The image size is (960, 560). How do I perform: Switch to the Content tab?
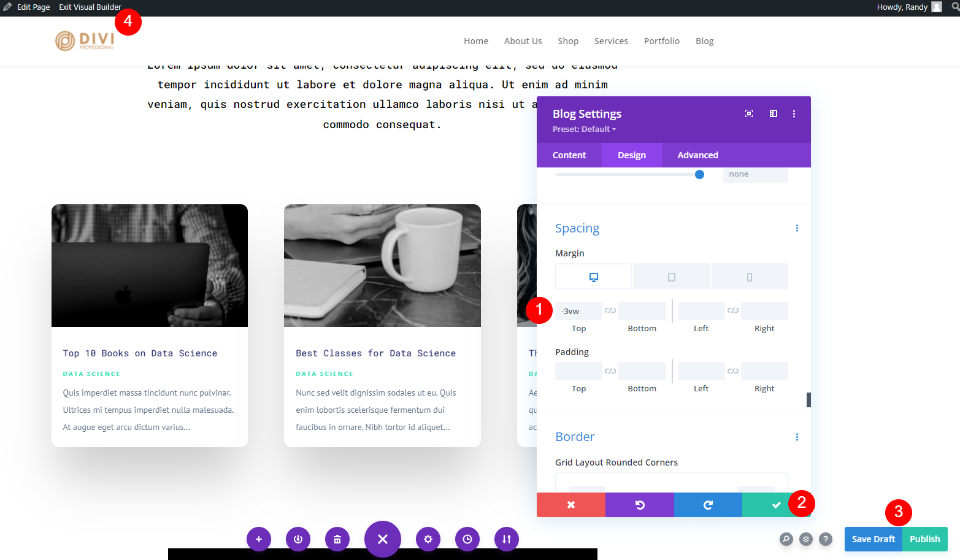[569, 155]
